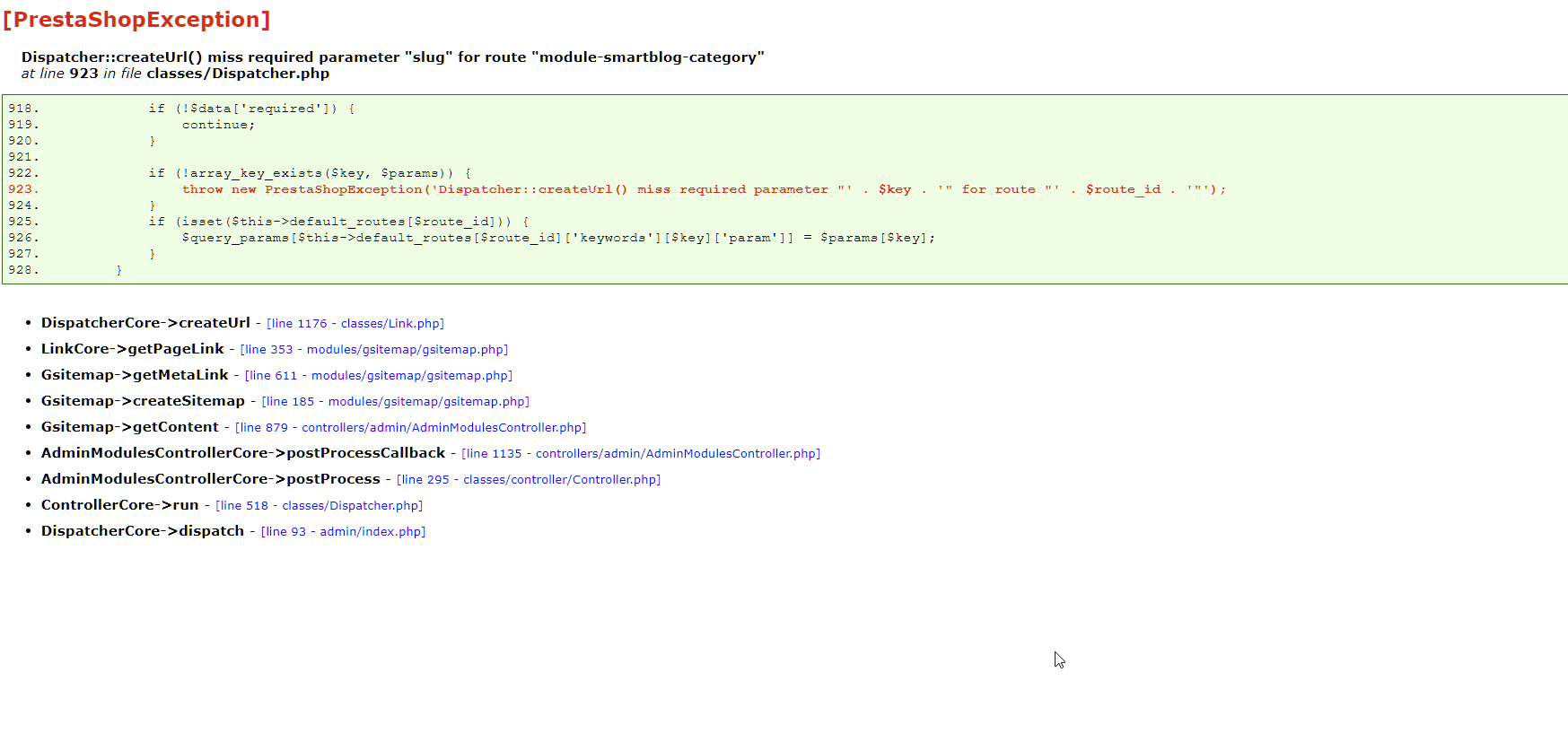
Task: Open the DispatcherCore->dispatch stack trace entry
Action: (143, 531)
